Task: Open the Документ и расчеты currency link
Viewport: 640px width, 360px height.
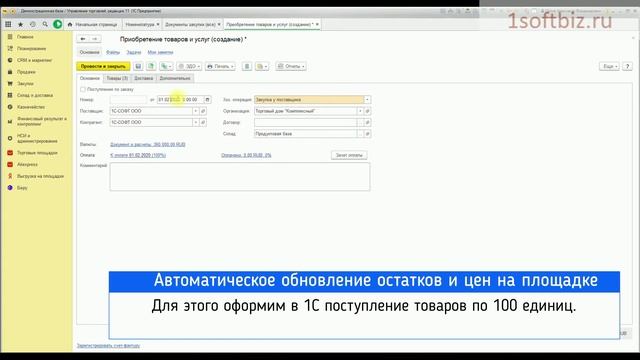Action: [x=148, y=144]
